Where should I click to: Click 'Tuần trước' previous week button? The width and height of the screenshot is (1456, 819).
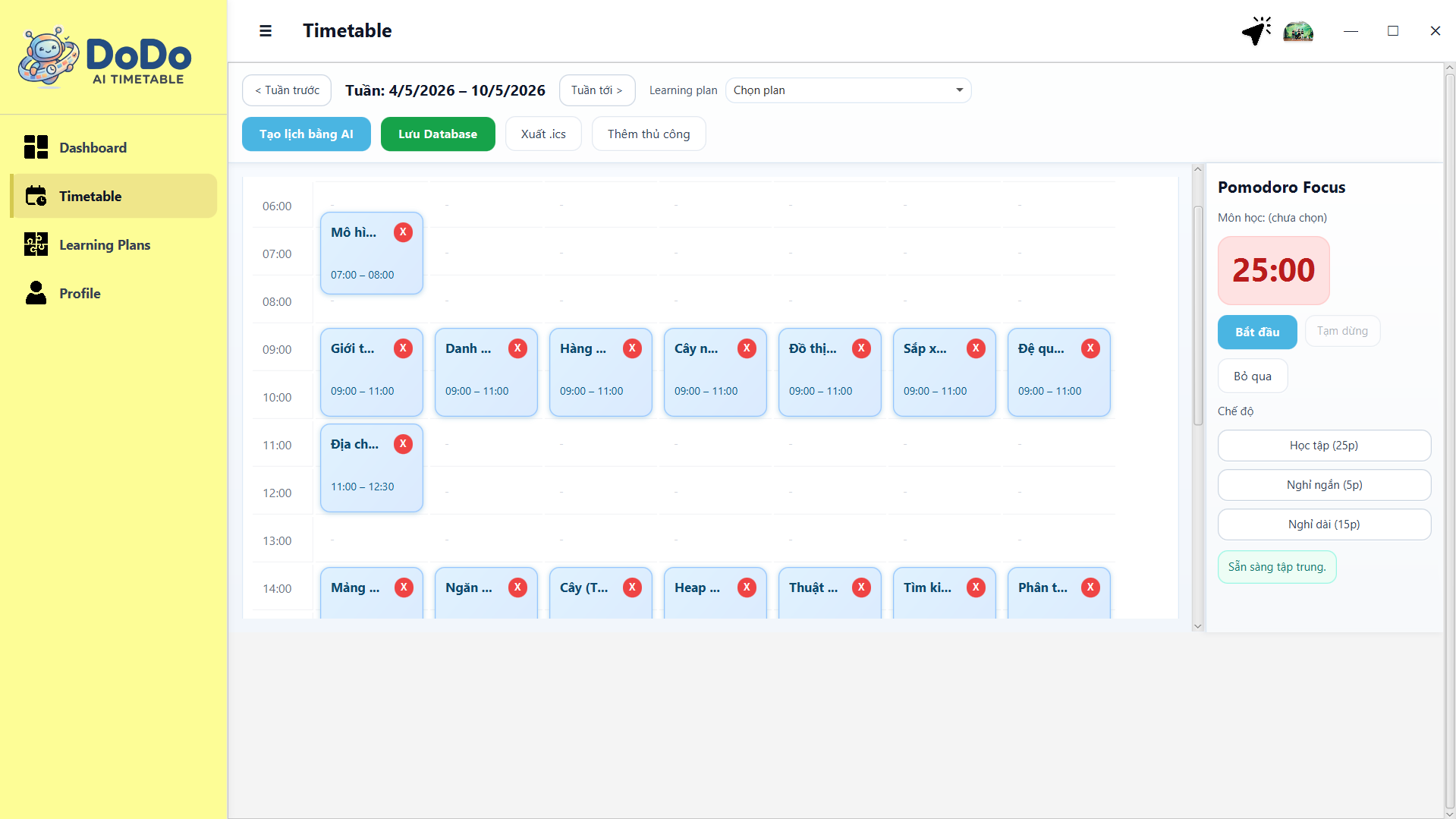pos(287,90)
